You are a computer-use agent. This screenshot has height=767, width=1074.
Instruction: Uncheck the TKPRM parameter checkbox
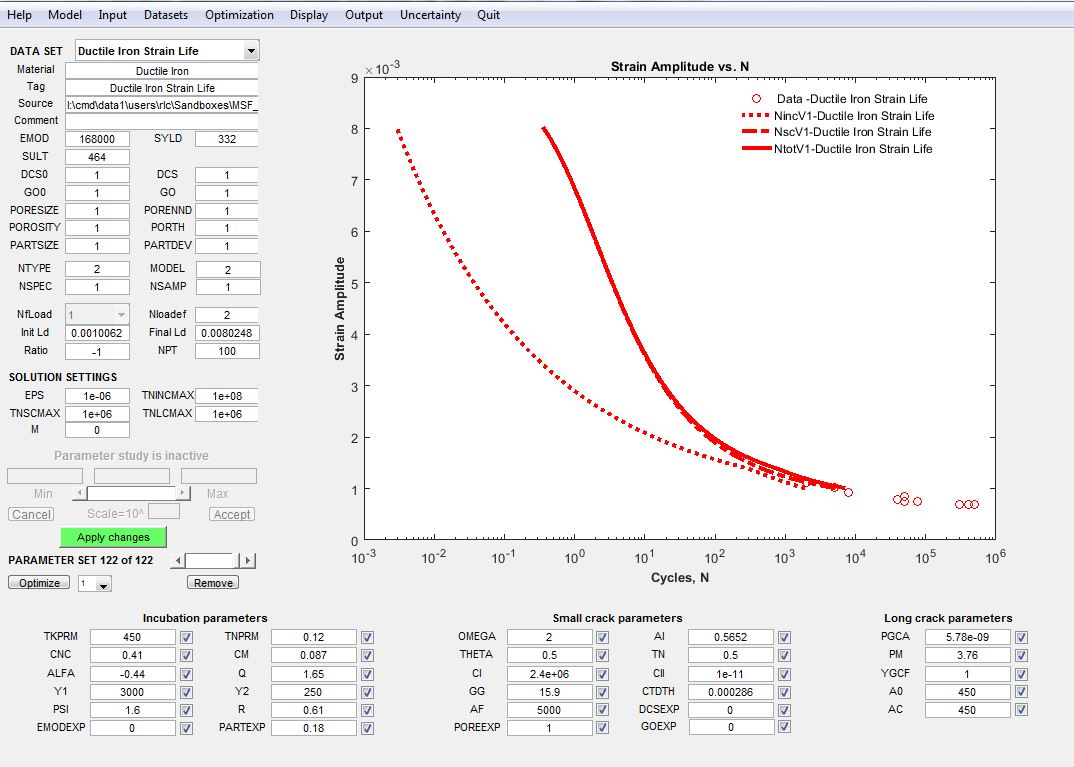(x=186, y=637)
